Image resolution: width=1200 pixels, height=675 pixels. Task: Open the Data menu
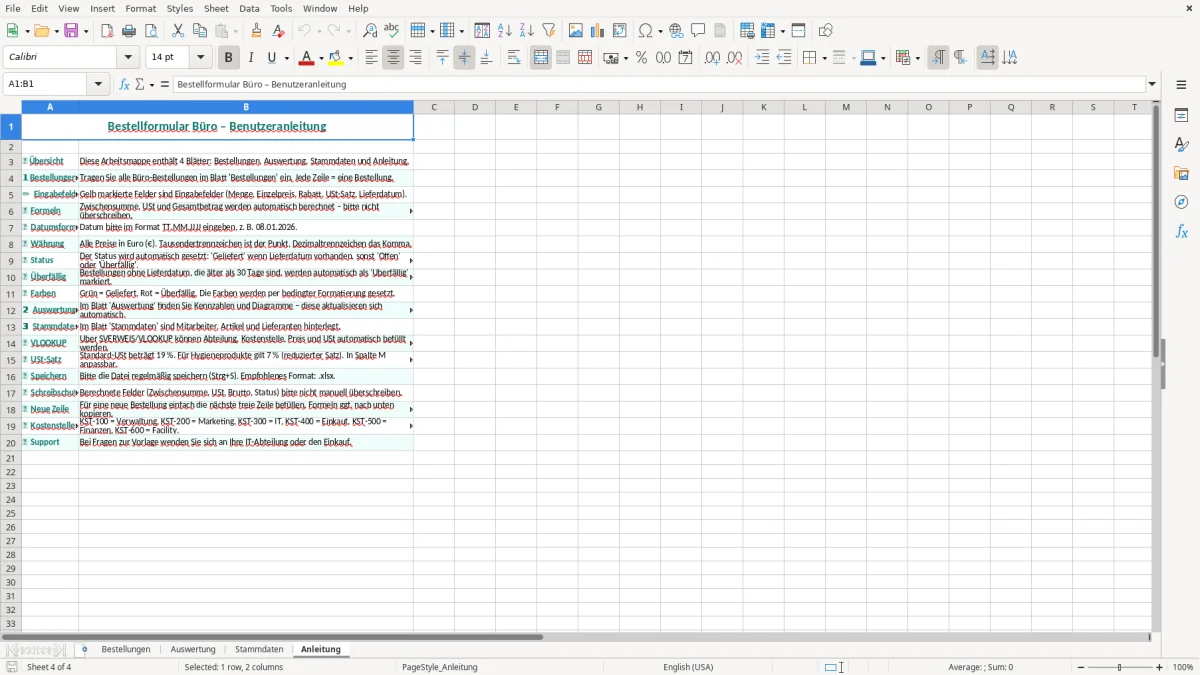click(x=249, y=8)
